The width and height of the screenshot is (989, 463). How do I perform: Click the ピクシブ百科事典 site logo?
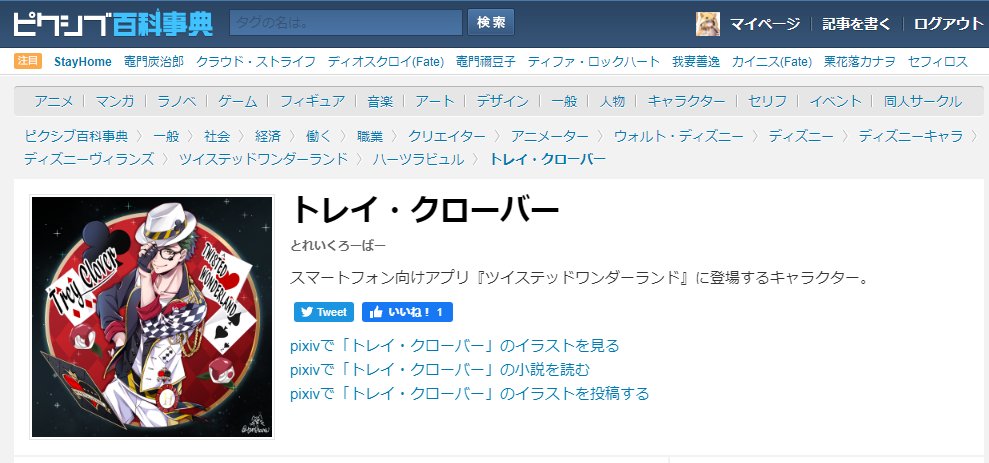[x=113, y=24]
